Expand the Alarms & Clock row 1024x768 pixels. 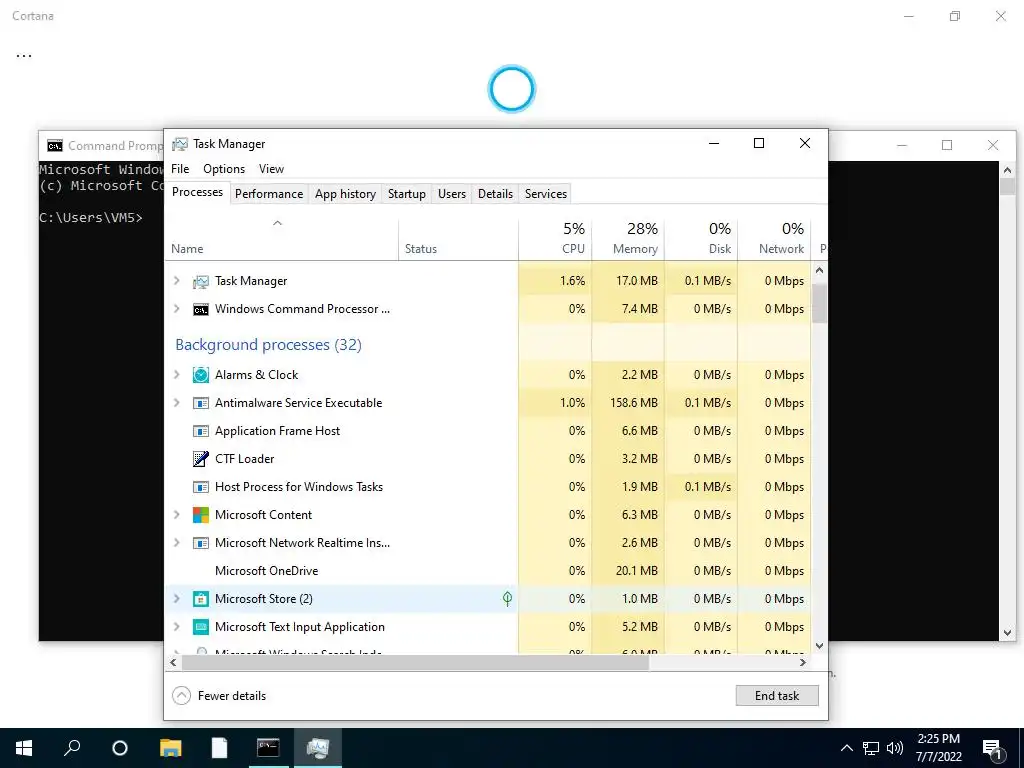tap(176, 375)
